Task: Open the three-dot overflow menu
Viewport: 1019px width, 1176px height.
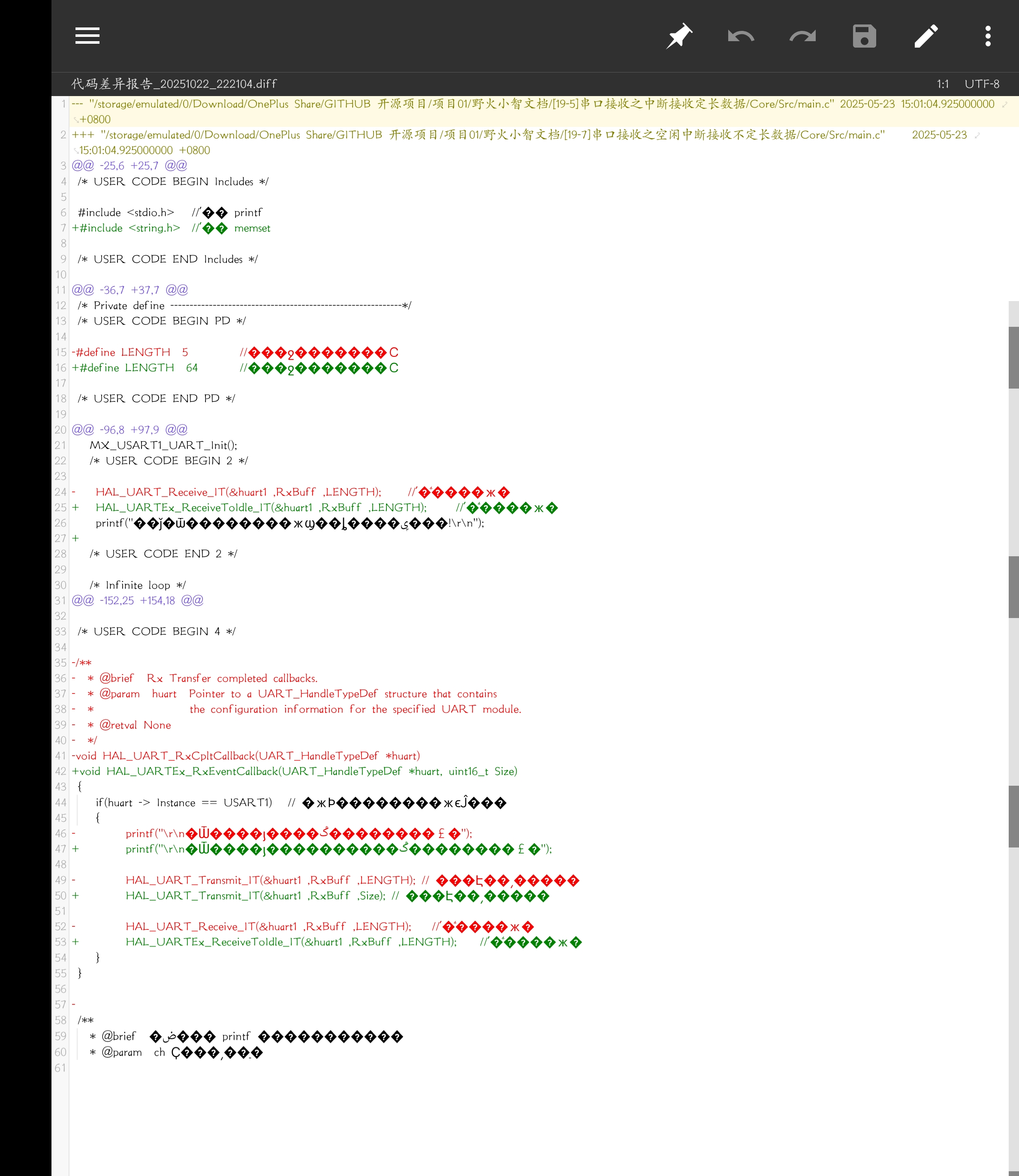Action: click(x=988, y=36)
